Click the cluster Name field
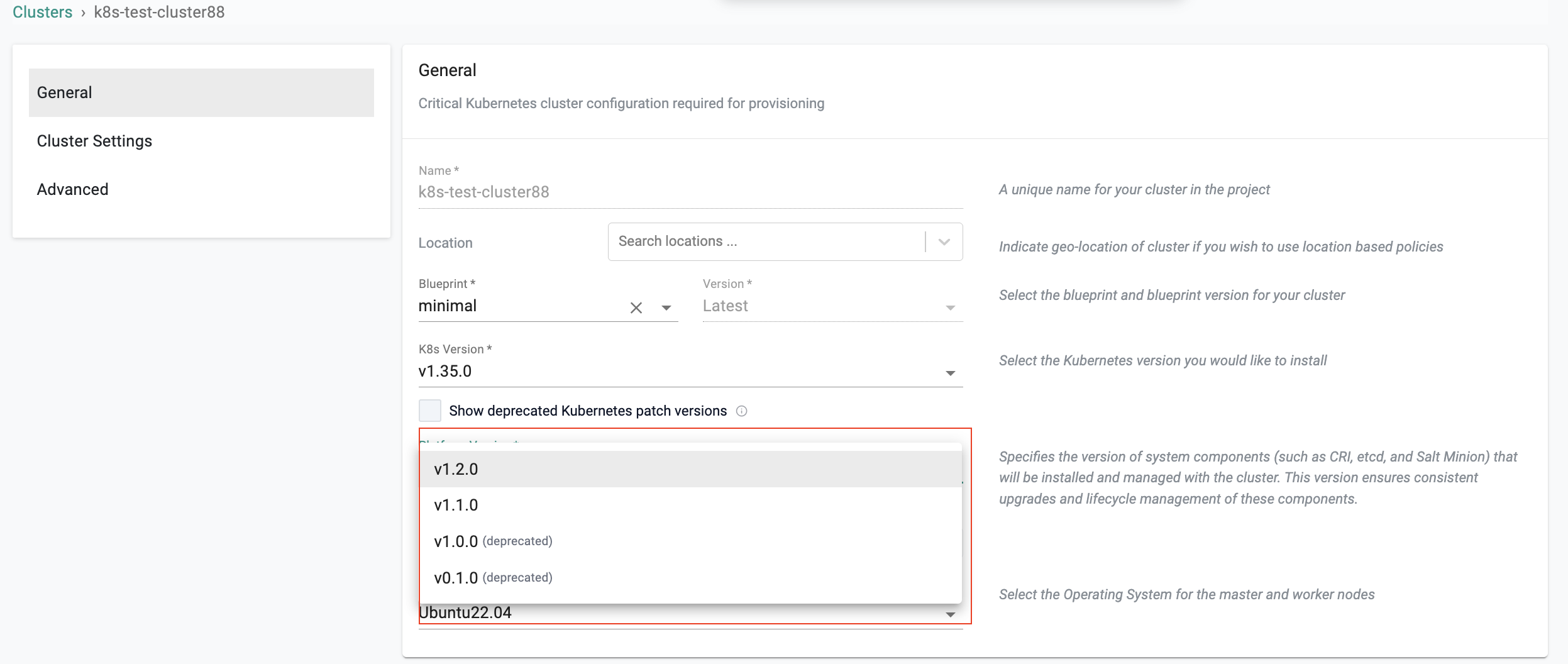1568x664 pixels. click(x=690, y=192)
